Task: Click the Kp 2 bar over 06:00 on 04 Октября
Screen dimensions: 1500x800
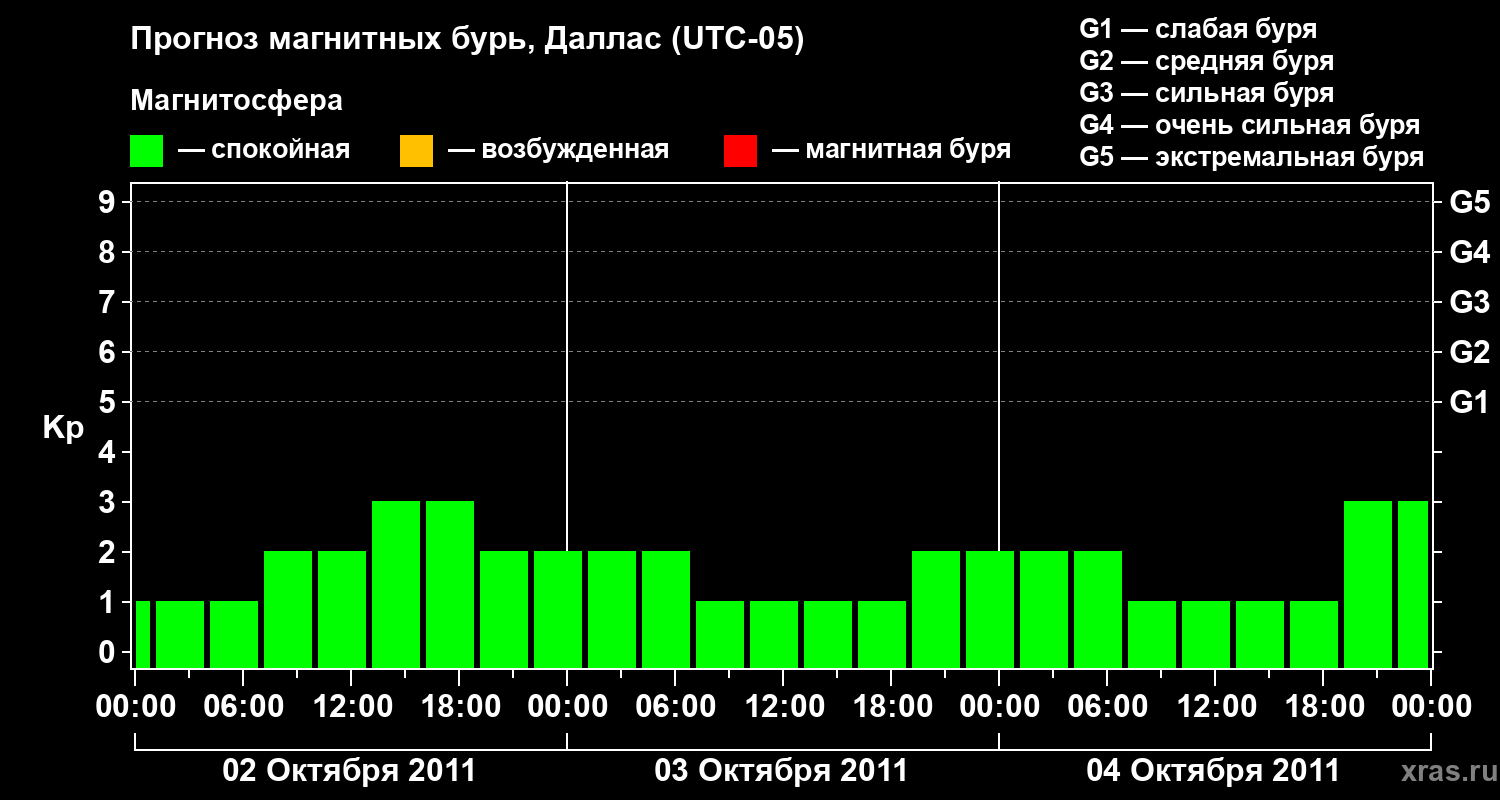Action: point(1098,609)
